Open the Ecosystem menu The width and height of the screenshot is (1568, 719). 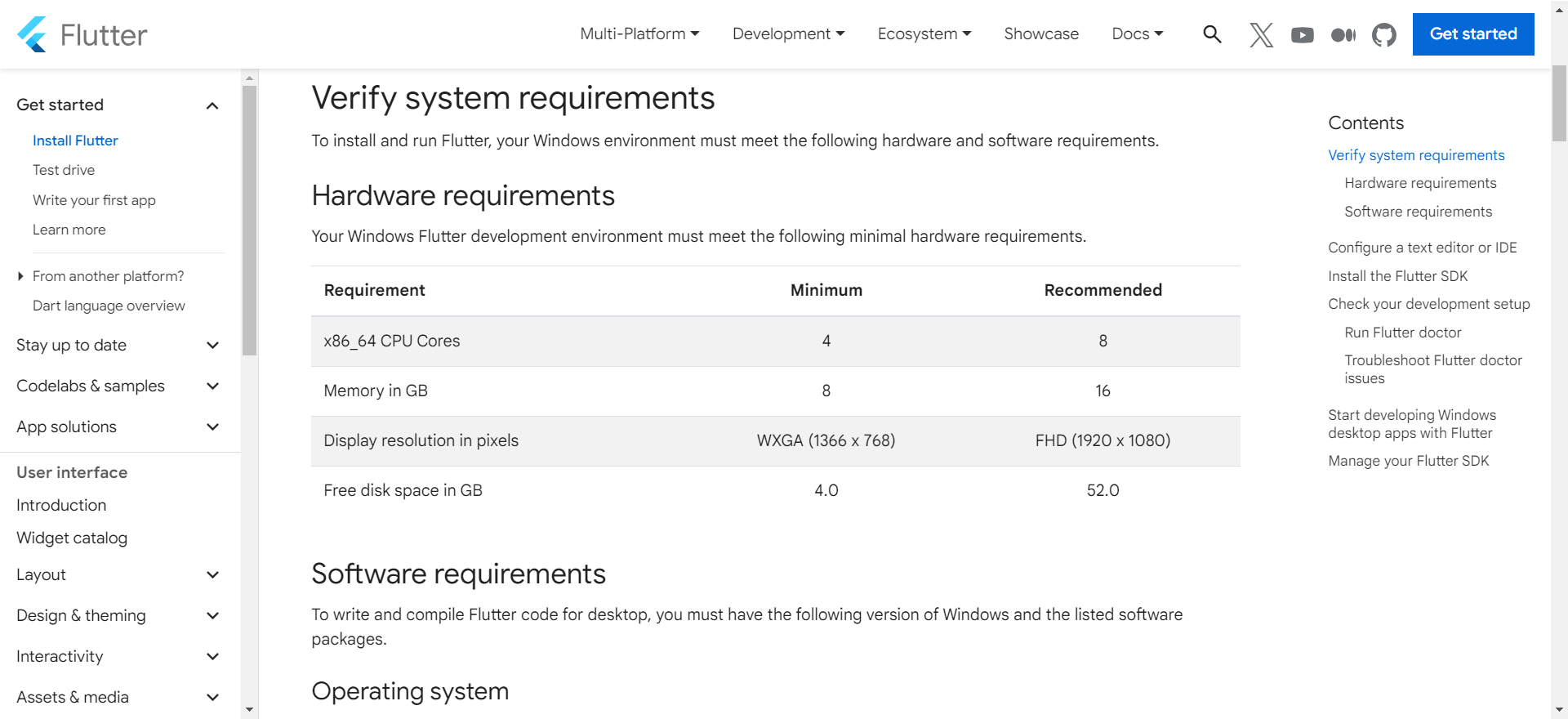(924, 34)
